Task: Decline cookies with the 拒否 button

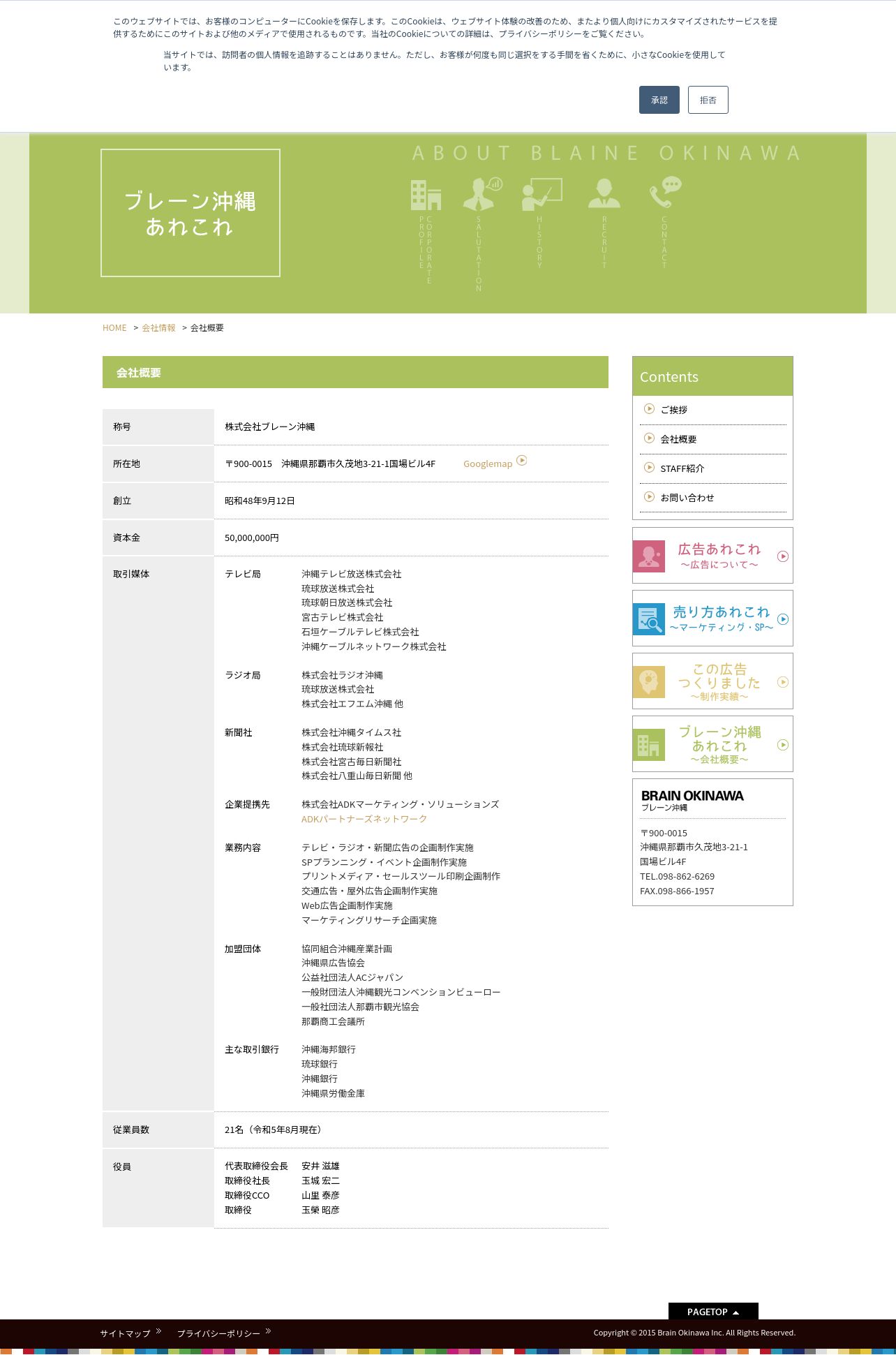Action: (x=708, y=100)
